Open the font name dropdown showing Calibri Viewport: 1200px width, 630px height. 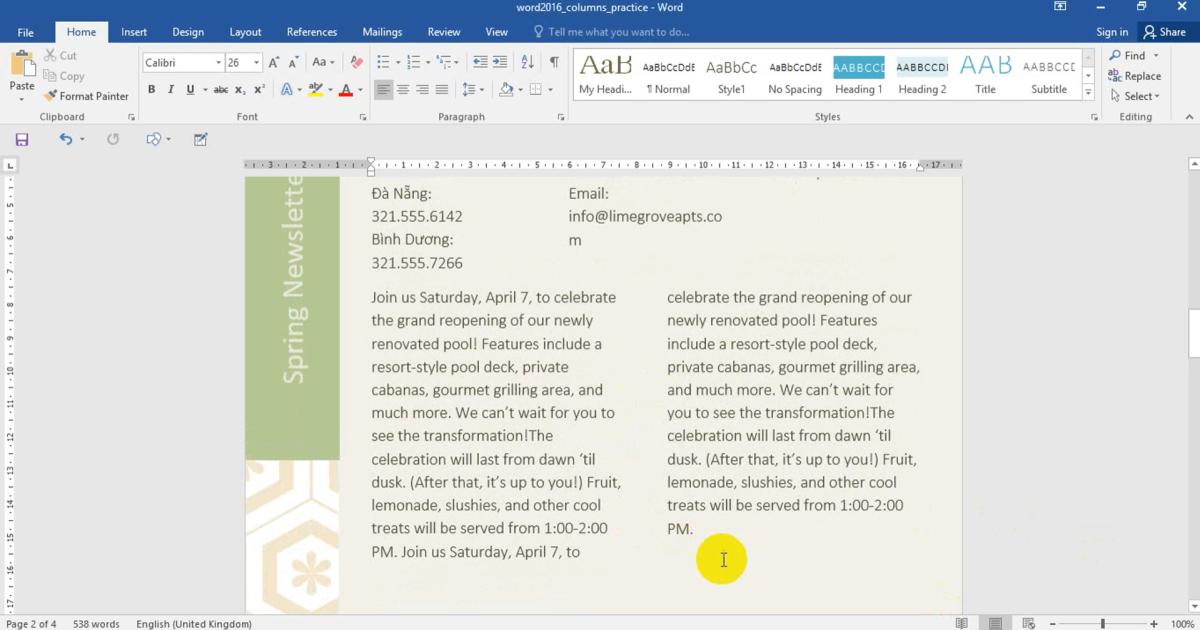coord(218,63)
